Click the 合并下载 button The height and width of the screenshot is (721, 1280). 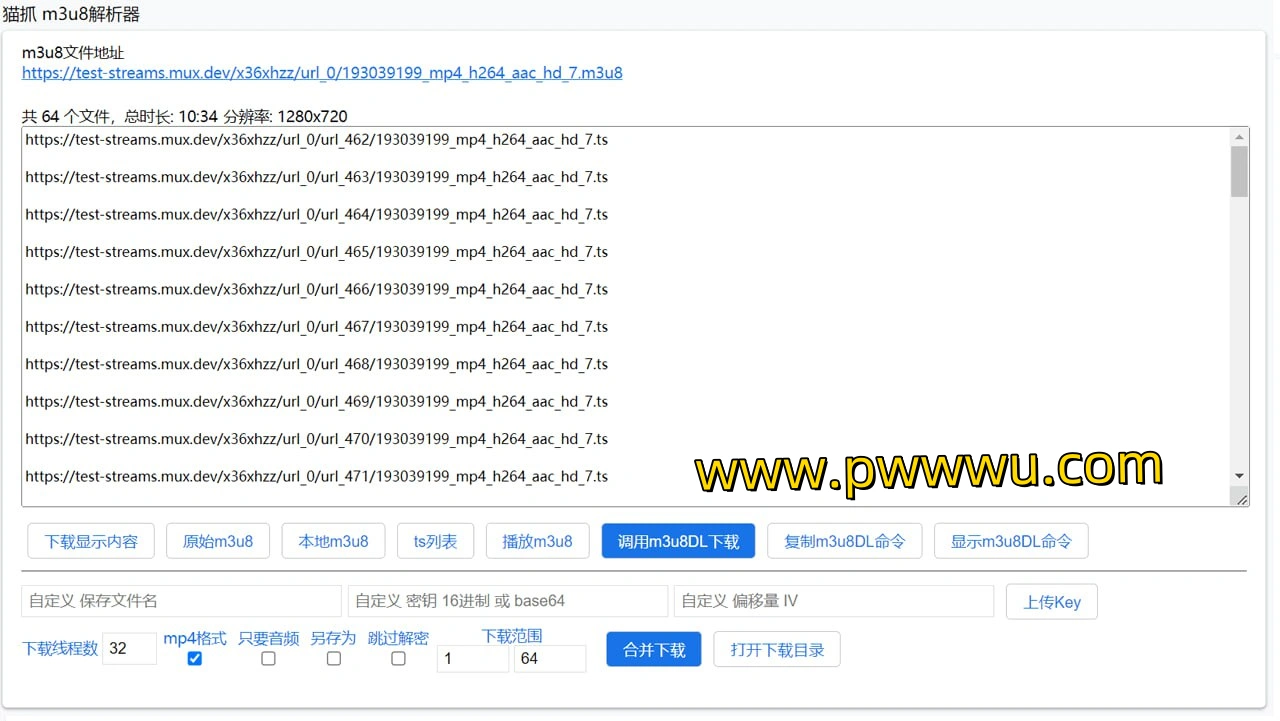pos(654,649)
